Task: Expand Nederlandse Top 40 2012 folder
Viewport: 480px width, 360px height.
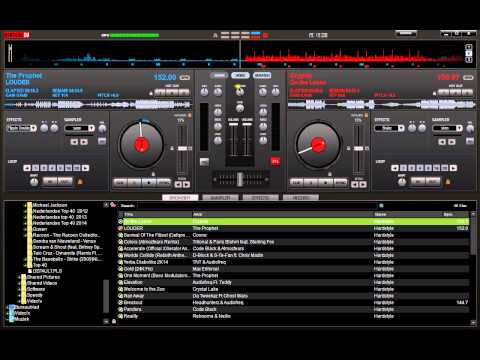Action: (25, 211)
